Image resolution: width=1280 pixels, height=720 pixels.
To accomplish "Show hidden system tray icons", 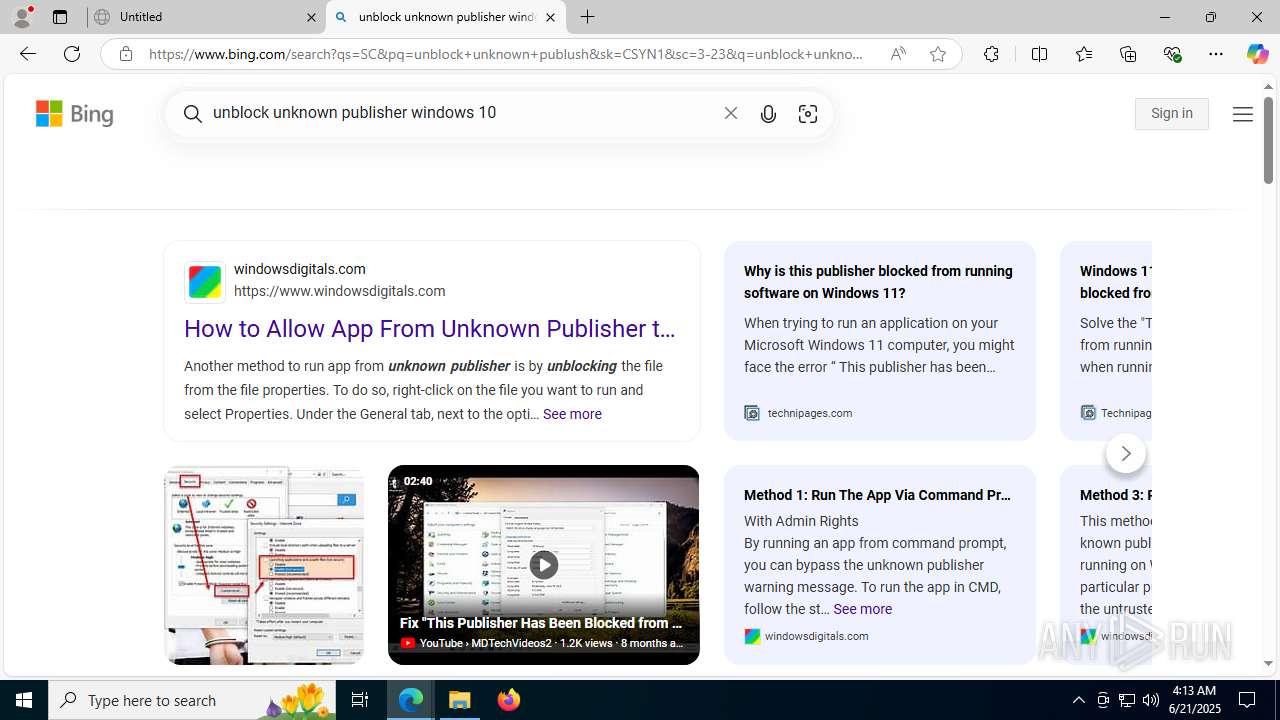I will tap(1078, 700).
